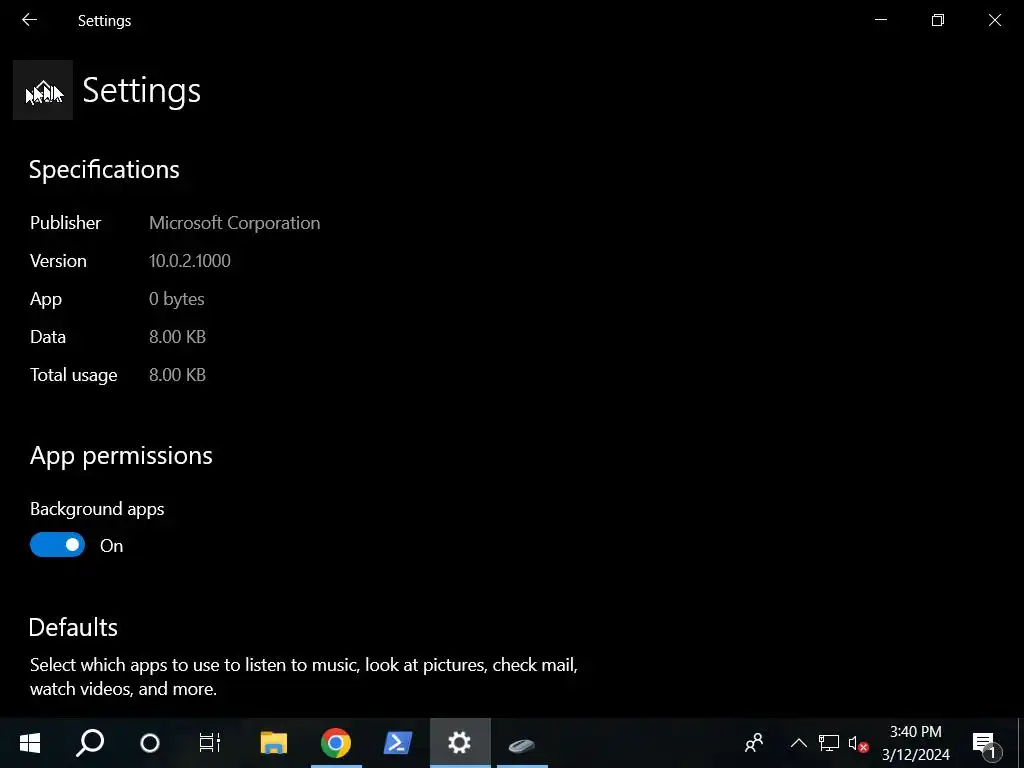Click the Publisher label

[65, 223]
